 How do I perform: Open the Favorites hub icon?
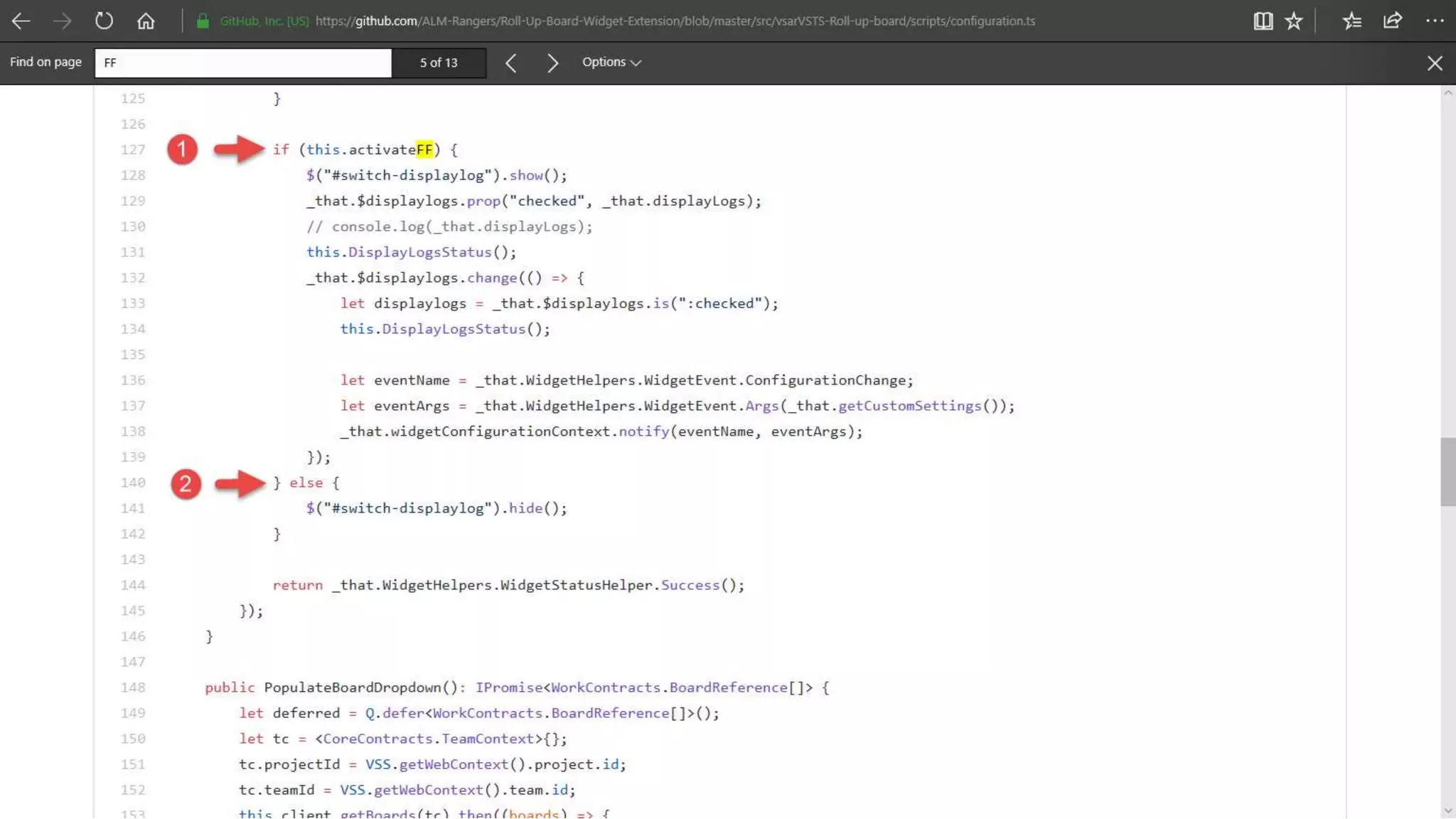tap(1351, 21)
